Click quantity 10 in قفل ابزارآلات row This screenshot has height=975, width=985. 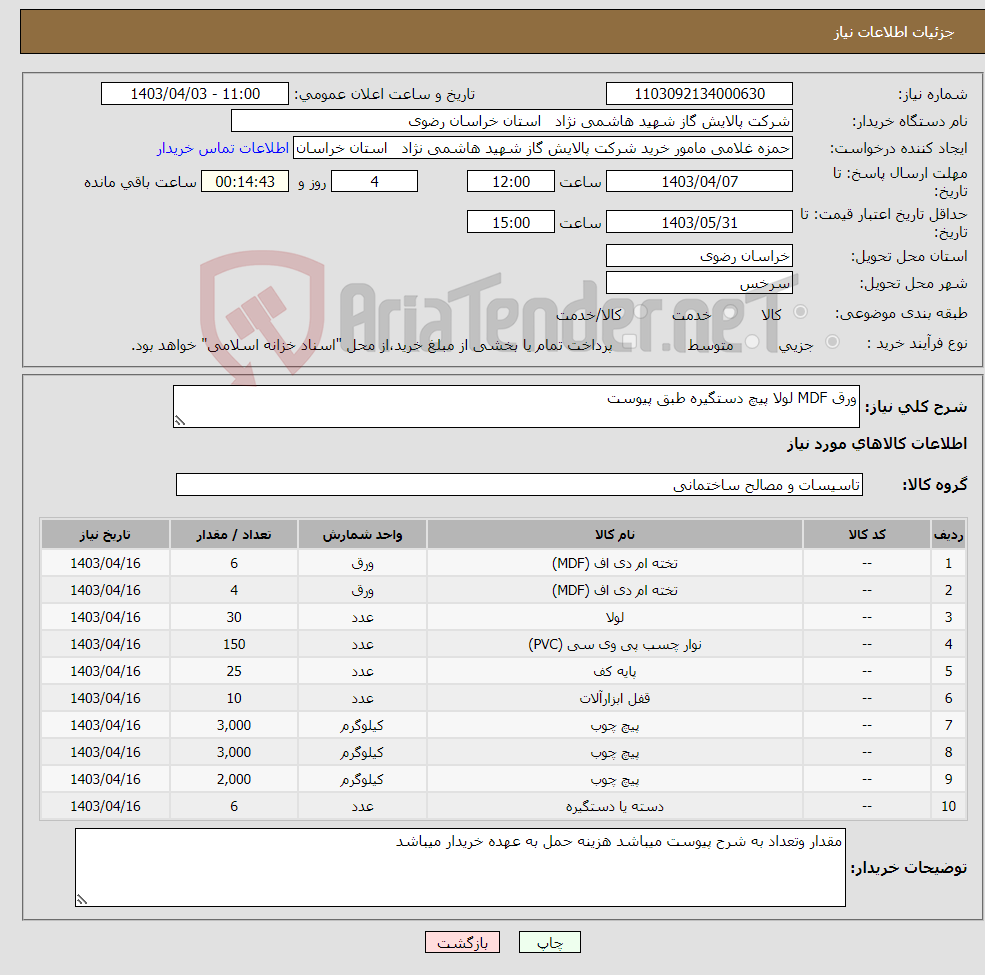[x=234, y=698]
